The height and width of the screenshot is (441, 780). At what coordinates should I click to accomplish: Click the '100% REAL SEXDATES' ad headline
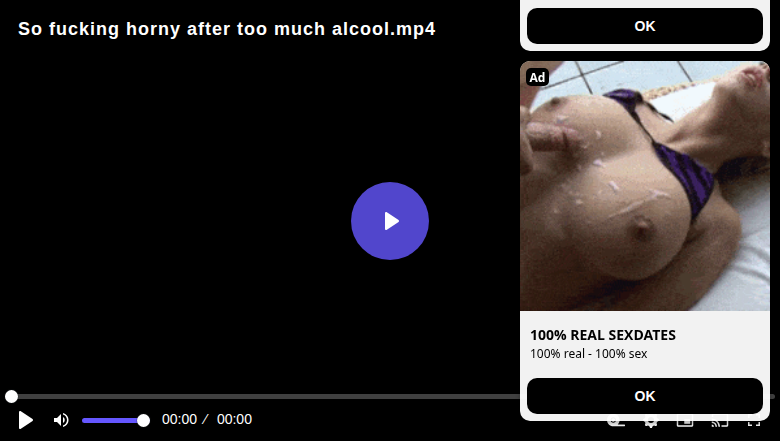pos(603,335)
